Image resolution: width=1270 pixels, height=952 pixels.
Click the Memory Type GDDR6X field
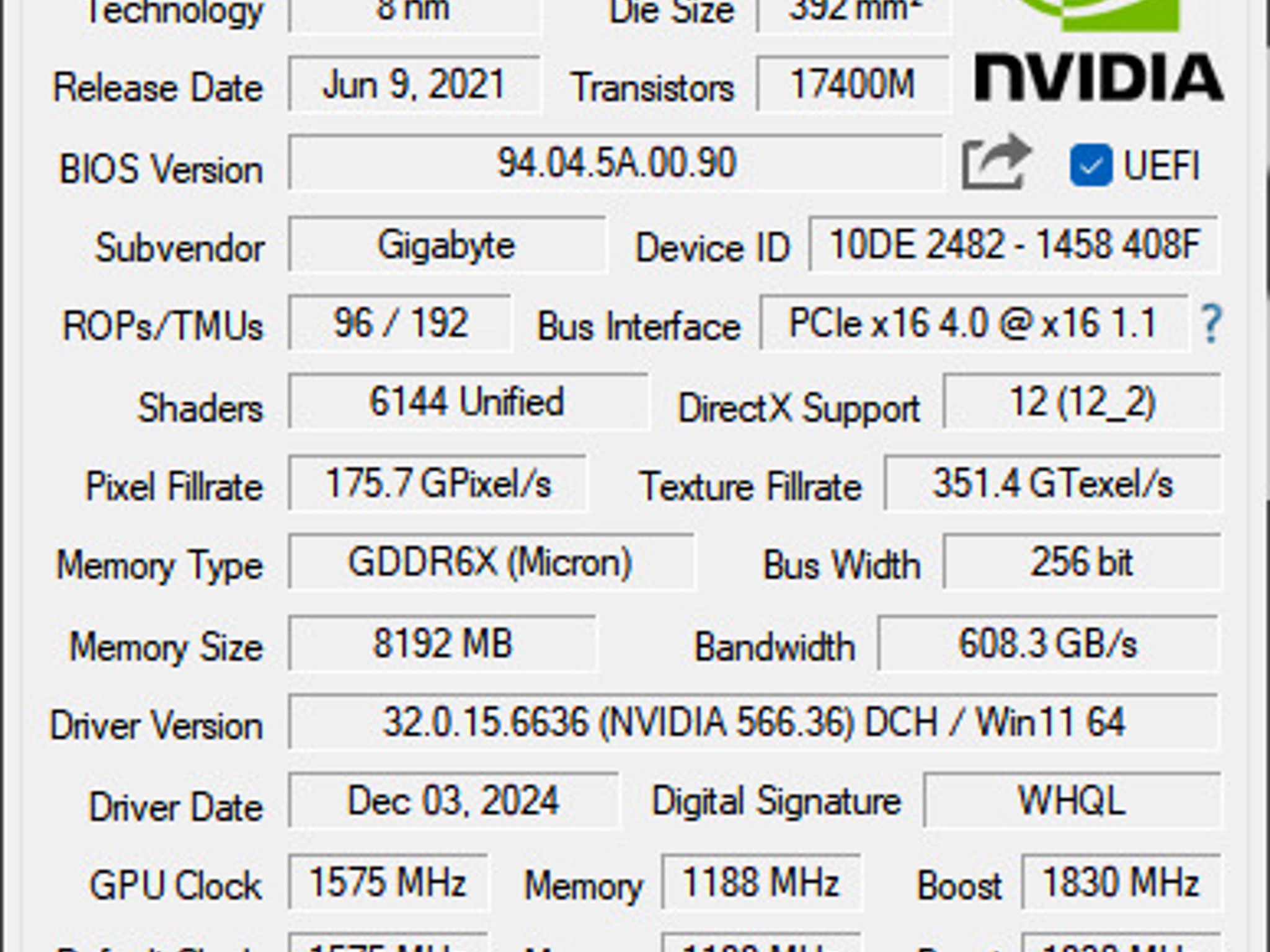(490, 563)
